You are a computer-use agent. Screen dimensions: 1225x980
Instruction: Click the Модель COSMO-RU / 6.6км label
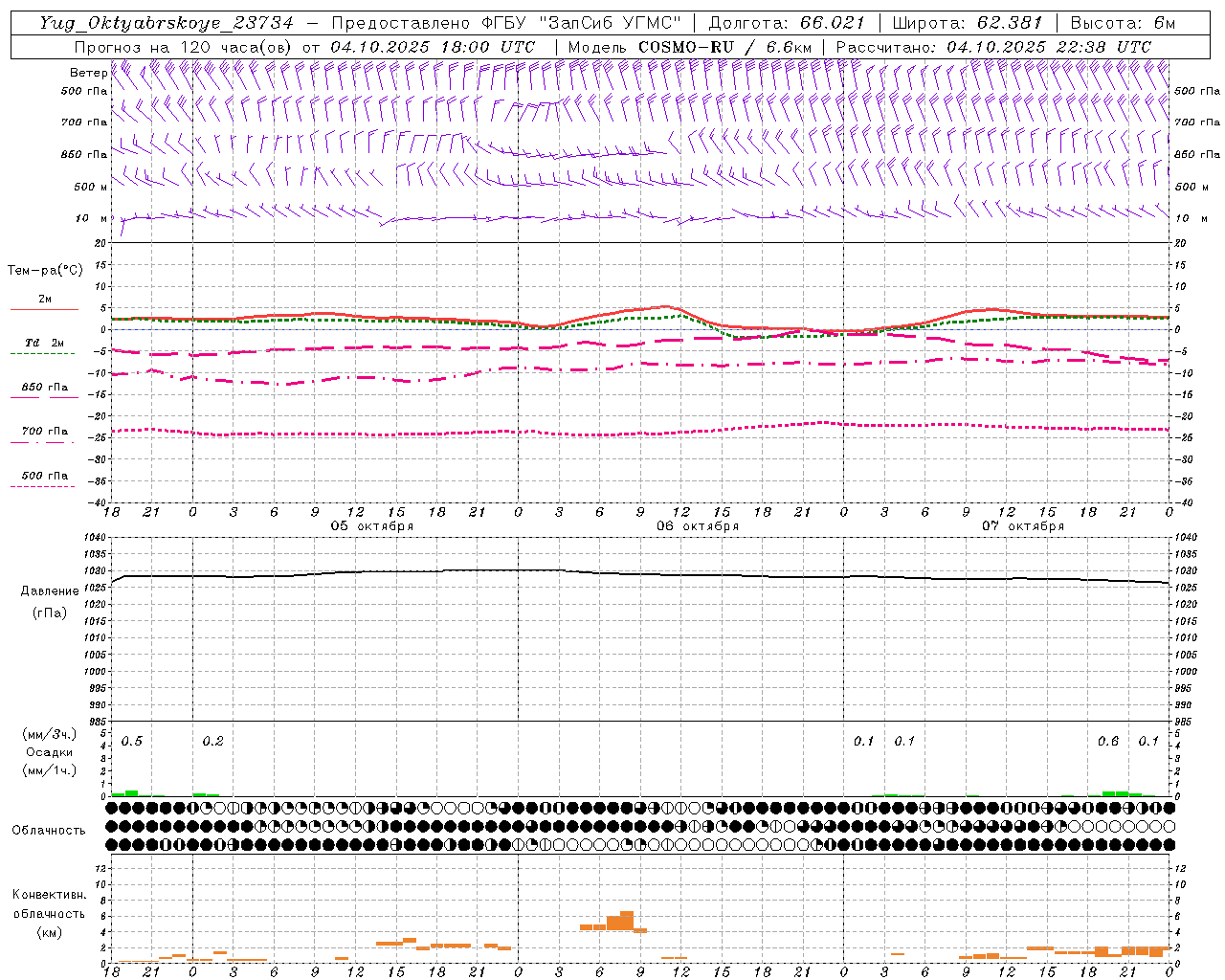tap(689, 47)
